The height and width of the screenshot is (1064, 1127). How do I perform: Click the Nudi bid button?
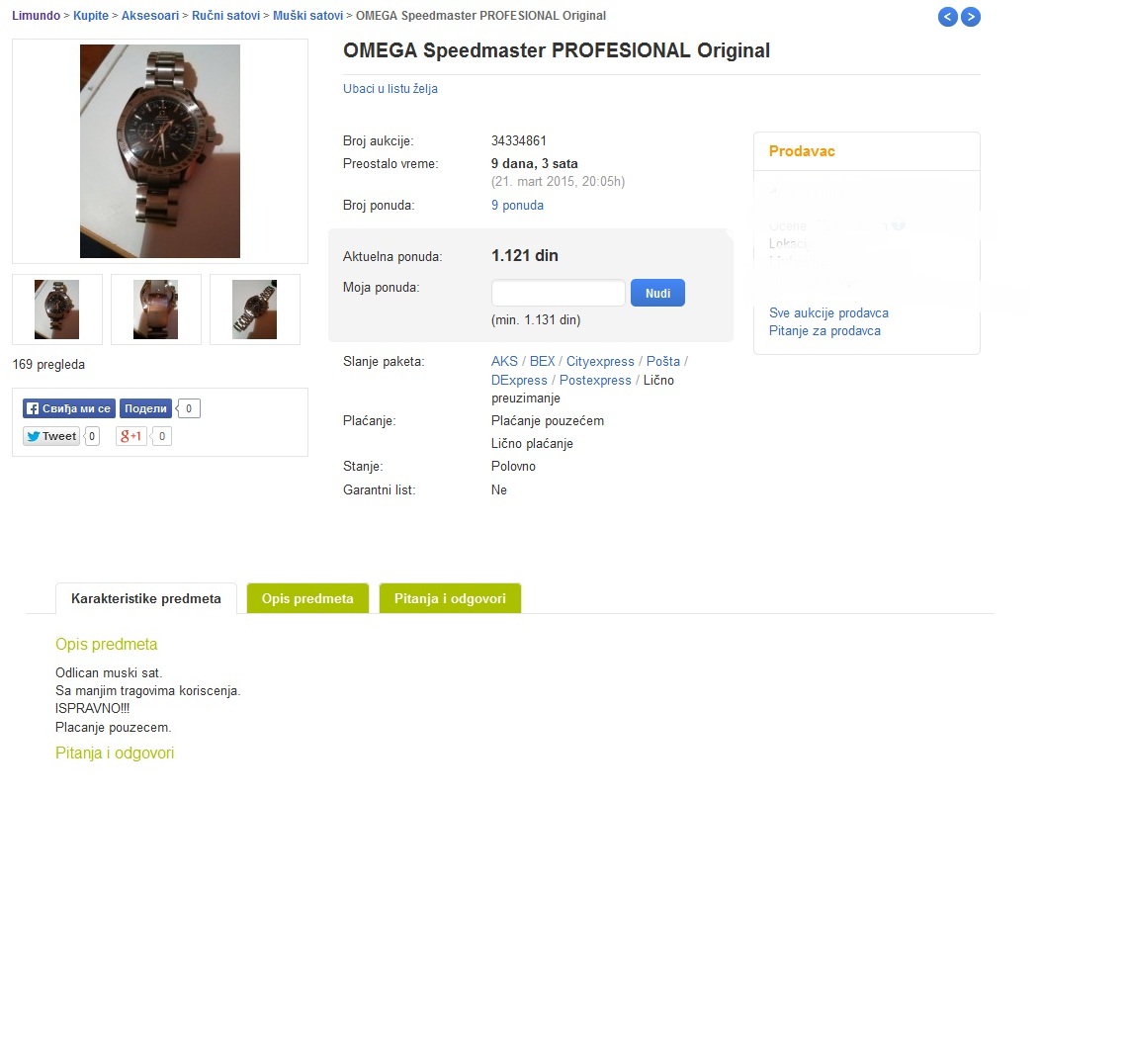(x=657, y=293)
